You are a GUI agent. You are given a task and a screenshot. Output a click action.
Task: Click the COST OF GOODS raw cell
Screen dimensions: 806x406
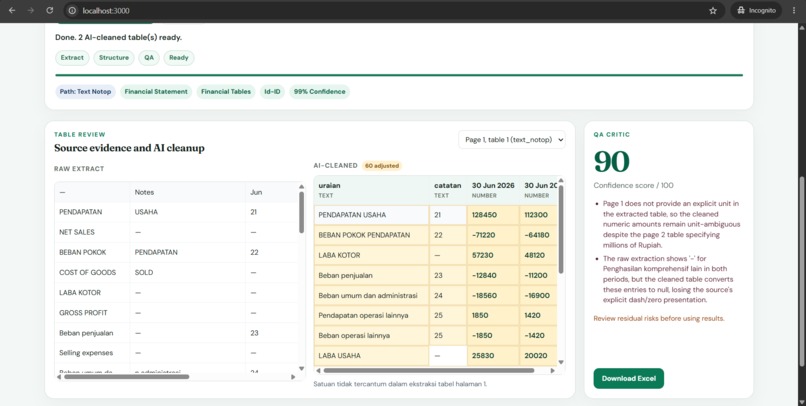coord(92,272)
